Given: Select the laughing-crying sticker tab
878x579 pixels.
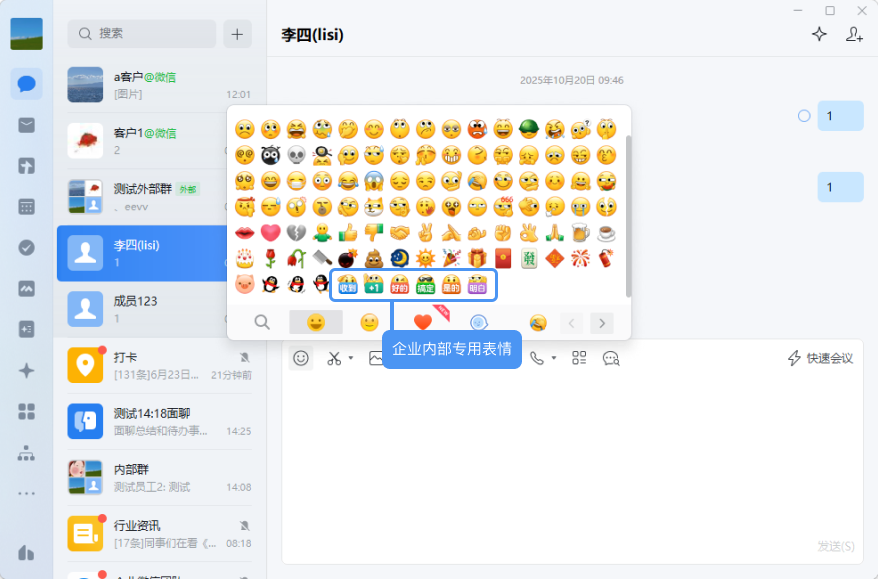Looking at the screenshot, I should click(538, 322).
